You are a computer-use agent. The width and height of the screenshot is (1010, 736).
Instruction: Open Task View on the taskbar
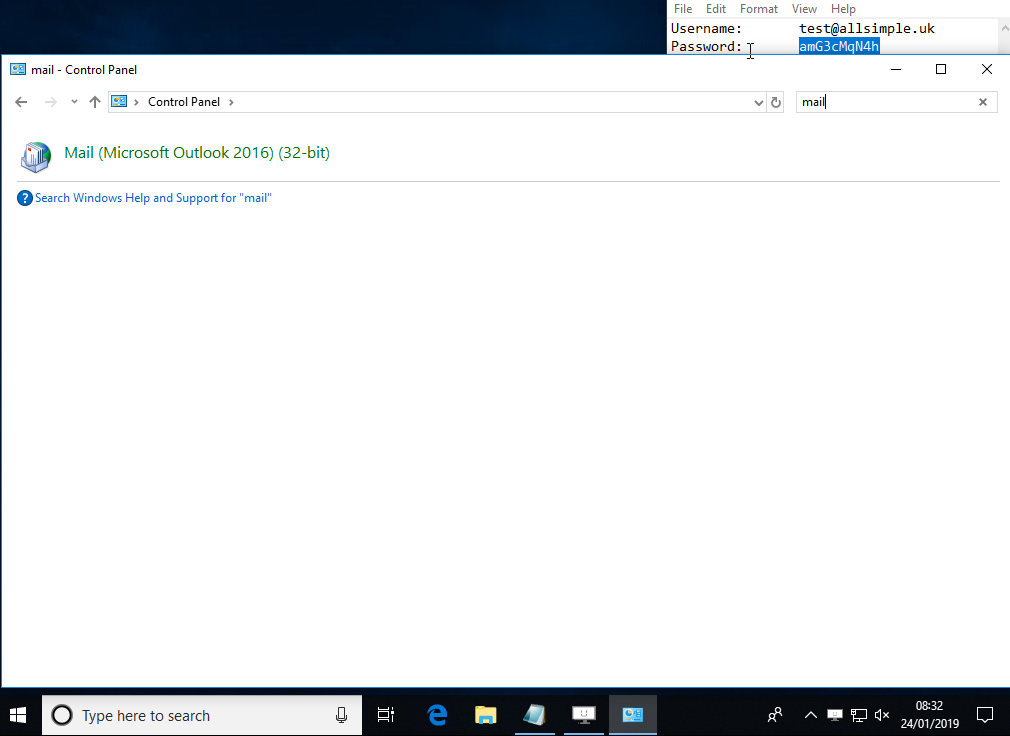coord(386,715)
